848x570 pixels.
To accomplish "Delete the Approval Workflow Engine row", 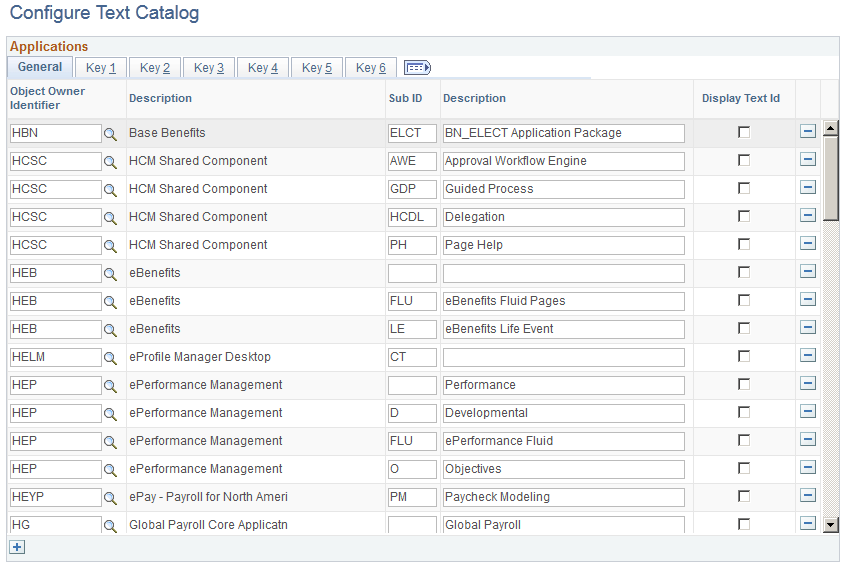I will coord(808,160).
